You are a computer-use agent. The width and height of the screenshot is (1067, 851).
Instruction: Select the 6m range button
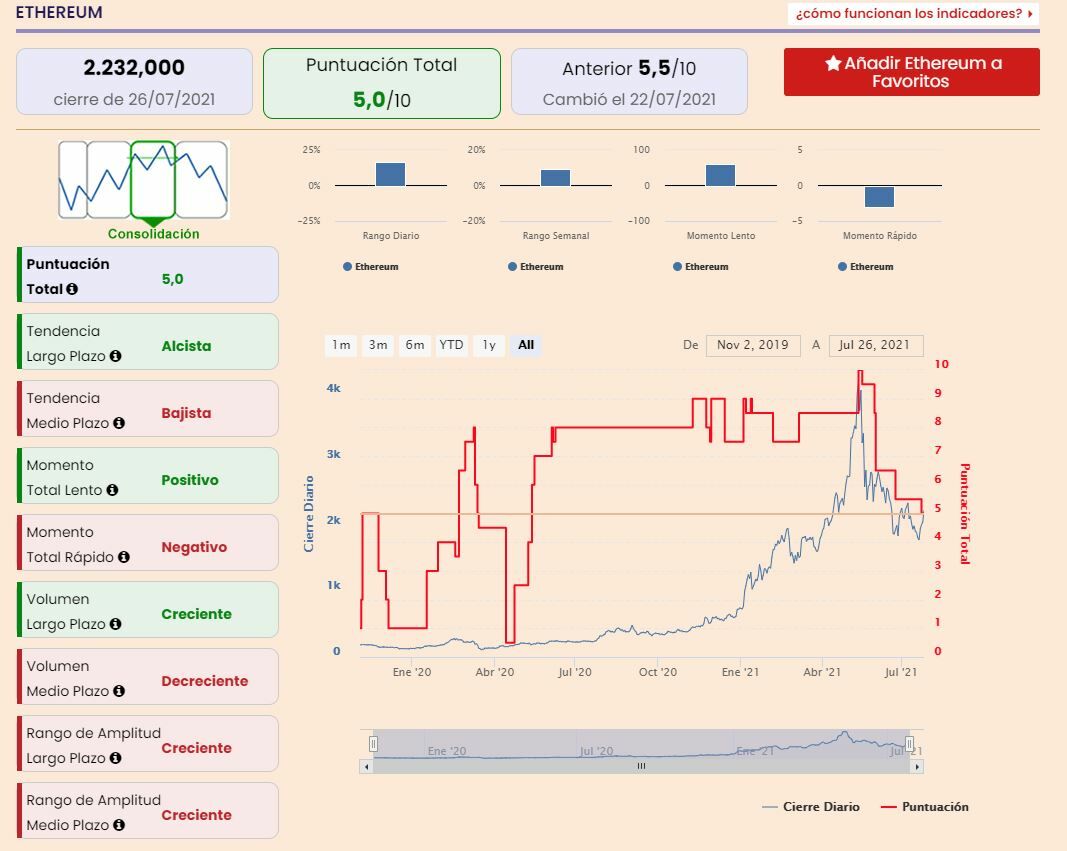414,345
